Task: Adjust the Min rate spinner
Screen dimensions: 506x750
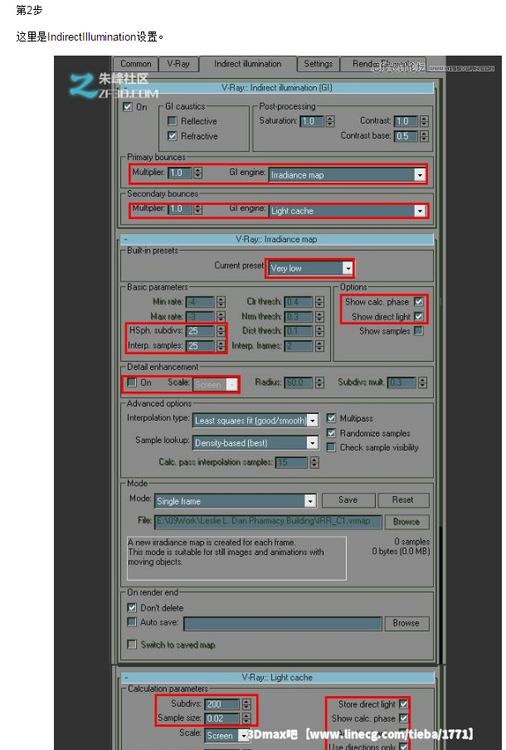Action: pos(220,302)
